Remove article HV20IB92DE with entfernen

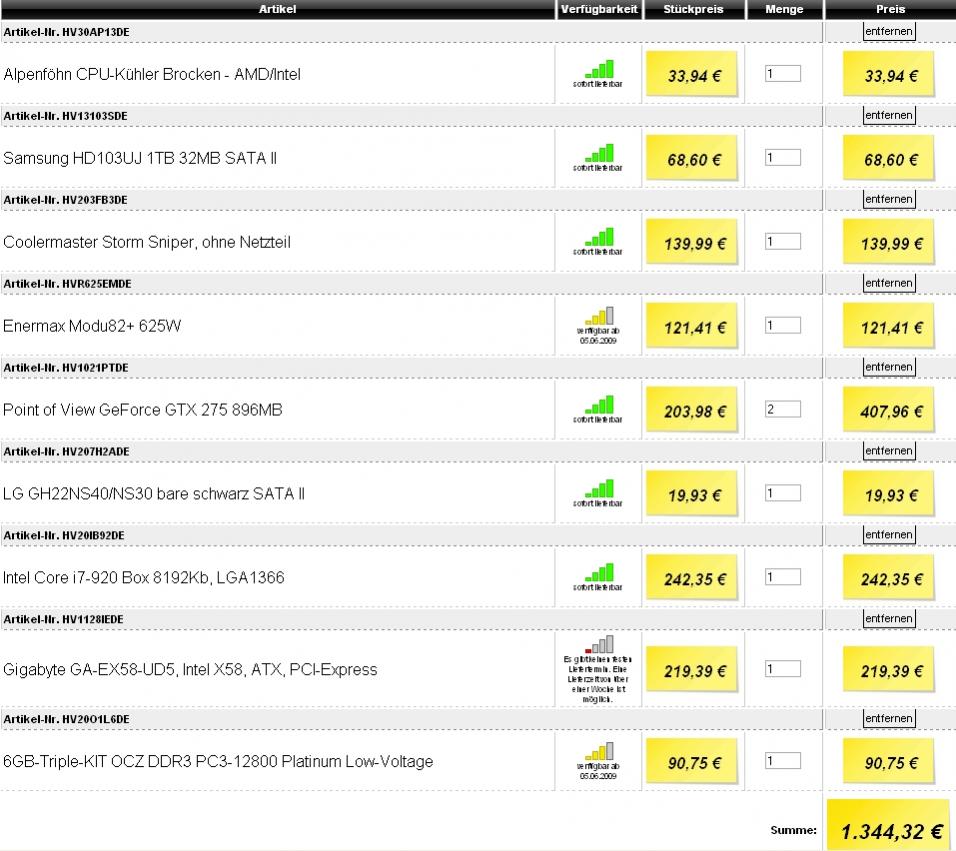coord(889,535)
